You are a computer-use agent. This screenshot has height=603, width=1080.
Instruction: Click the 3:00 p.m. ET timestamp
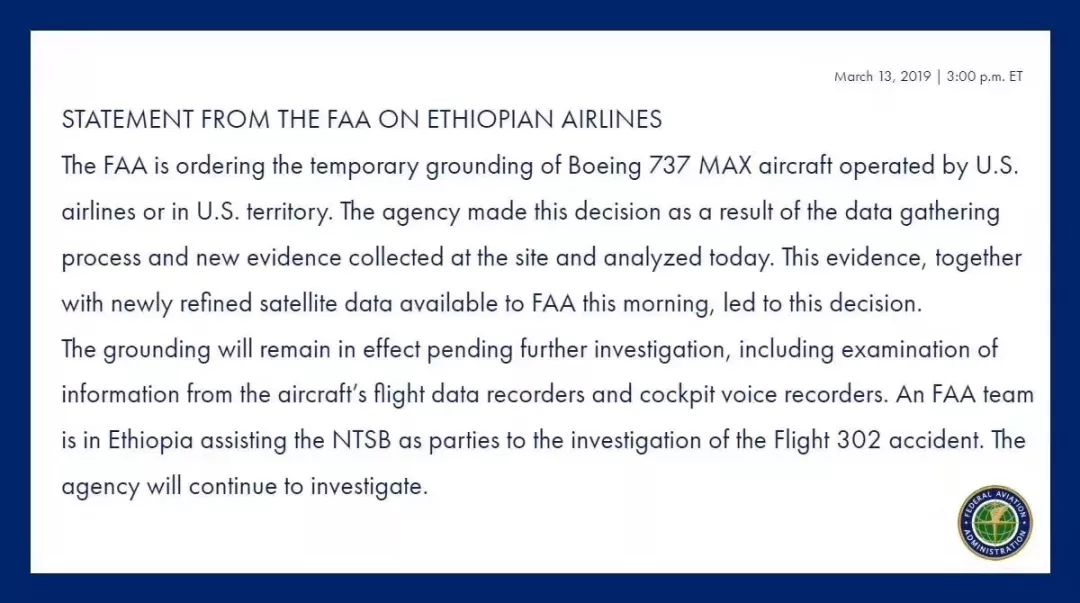(x=984, y=76)
